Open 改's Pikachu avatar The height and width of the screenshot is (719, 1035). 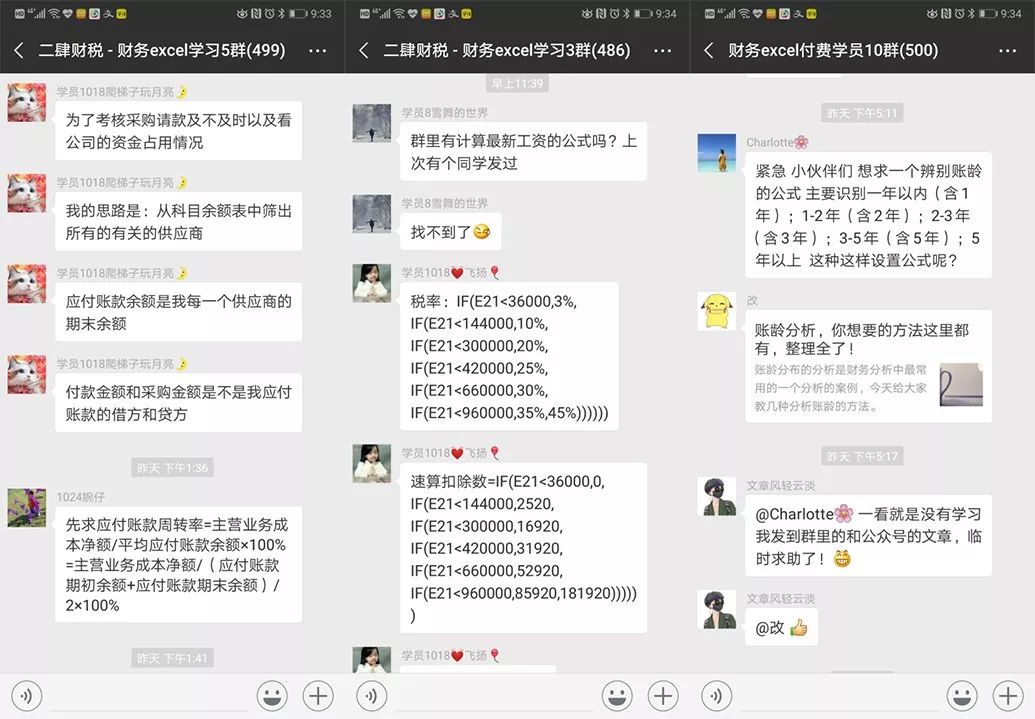coord(717,311)
